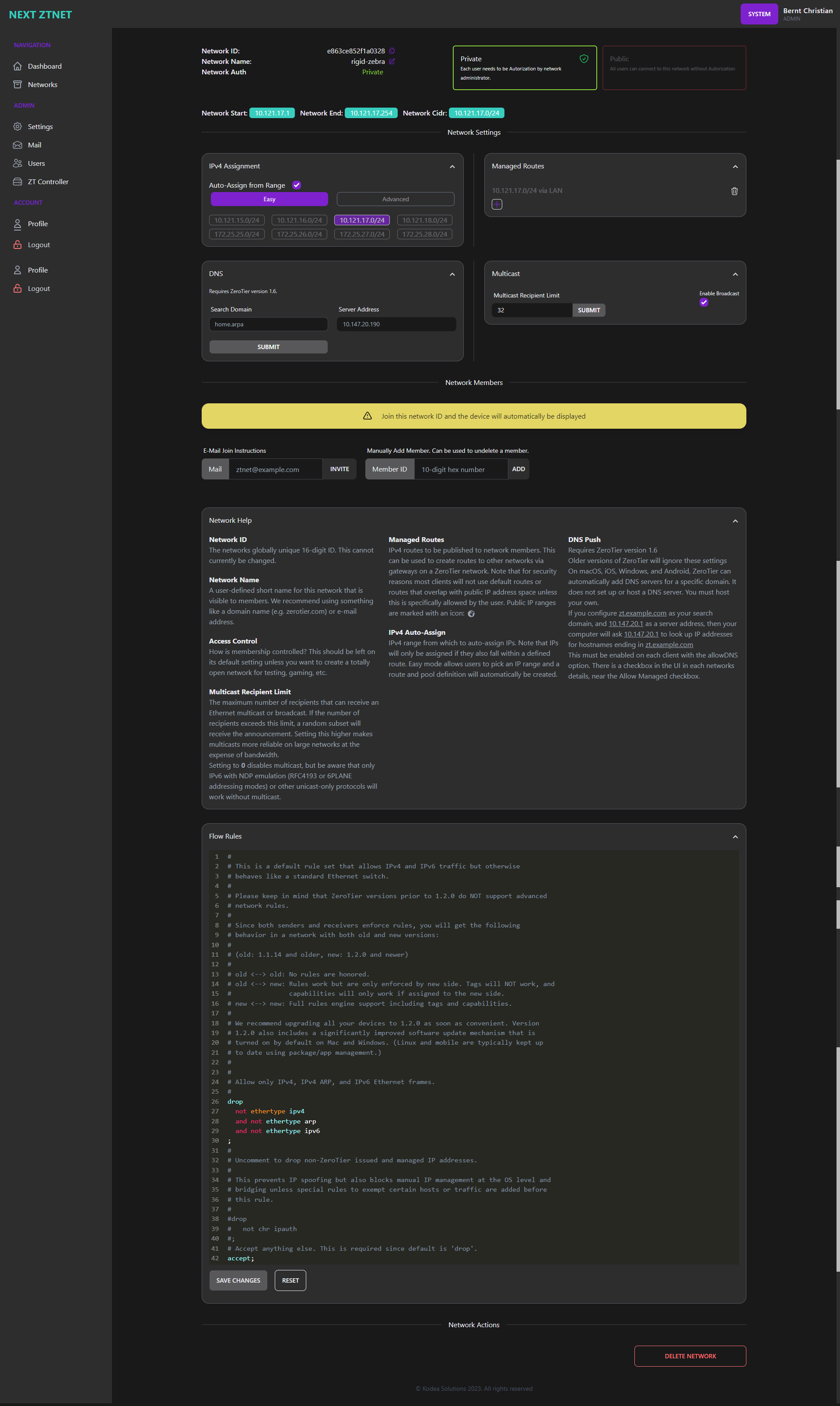Click the DELETE NETWORK button
The height and width of the screenshot is (1406, 840).
click(690, 1356)
